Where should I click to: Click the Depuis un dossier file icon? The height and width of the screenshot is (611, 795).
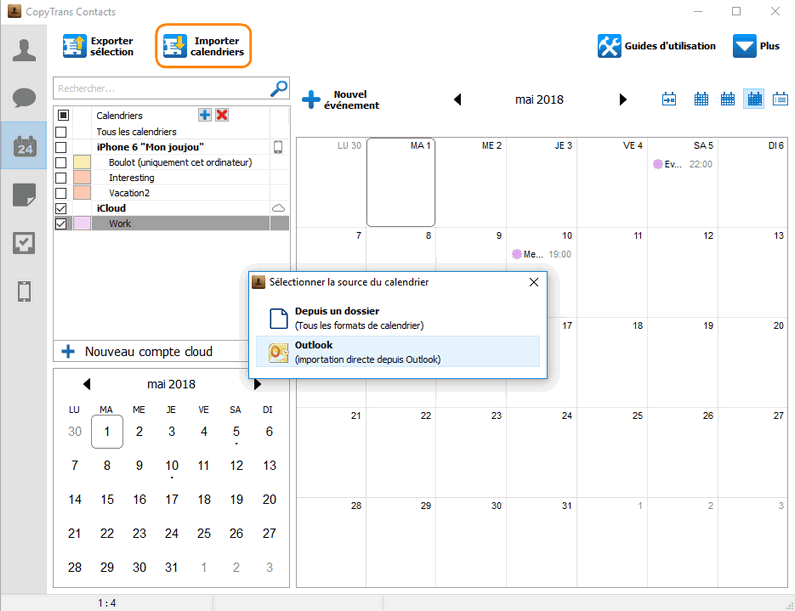[x=278, y=318]
